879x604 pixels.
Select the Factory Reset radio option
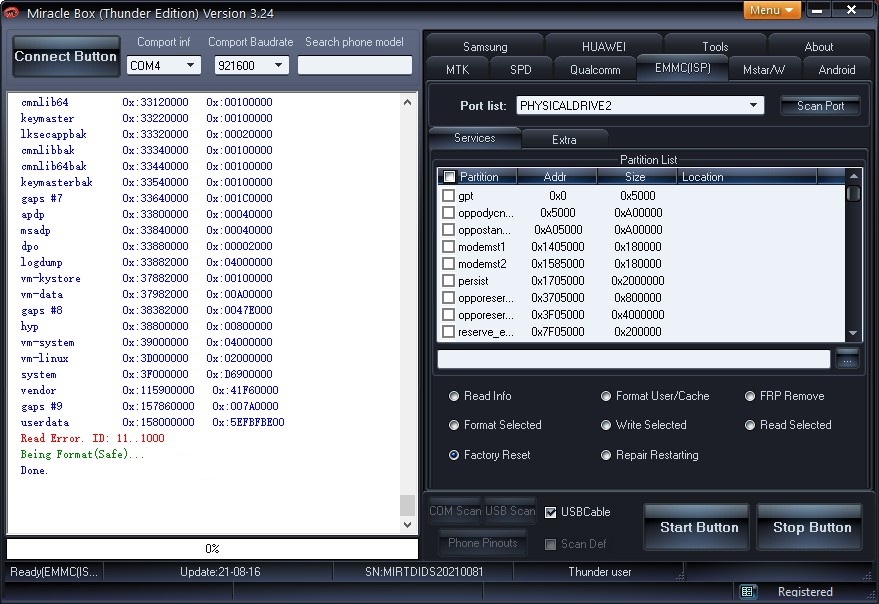pyautogui.click(x=454, y=455)
